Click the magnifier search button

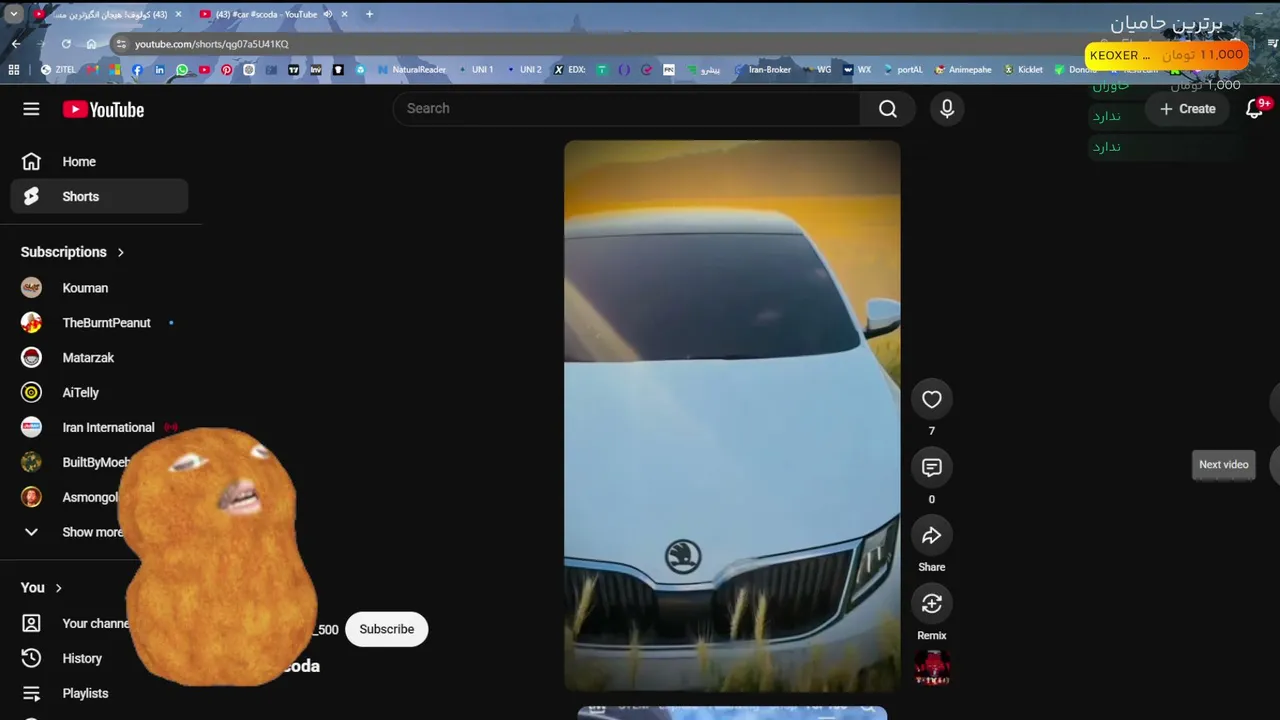(x=888, y=109)
